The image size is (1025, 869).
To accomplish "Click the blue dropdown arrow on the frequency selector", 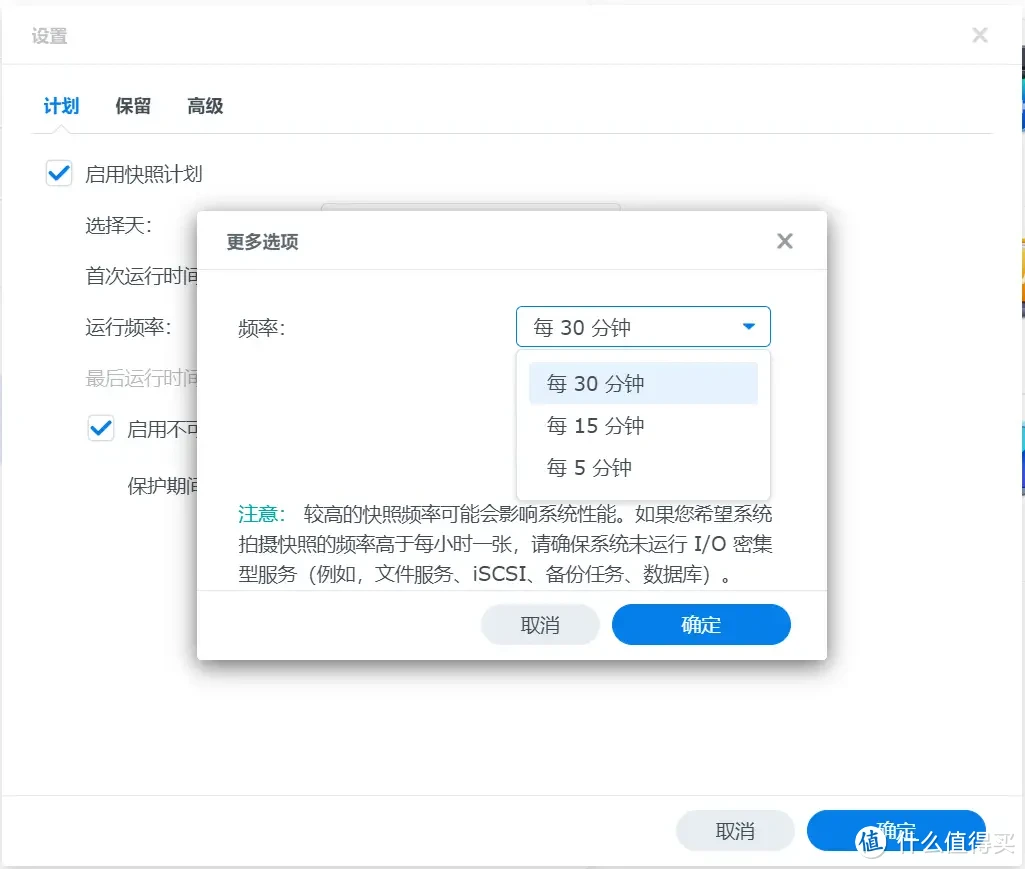I will [748, 326].
